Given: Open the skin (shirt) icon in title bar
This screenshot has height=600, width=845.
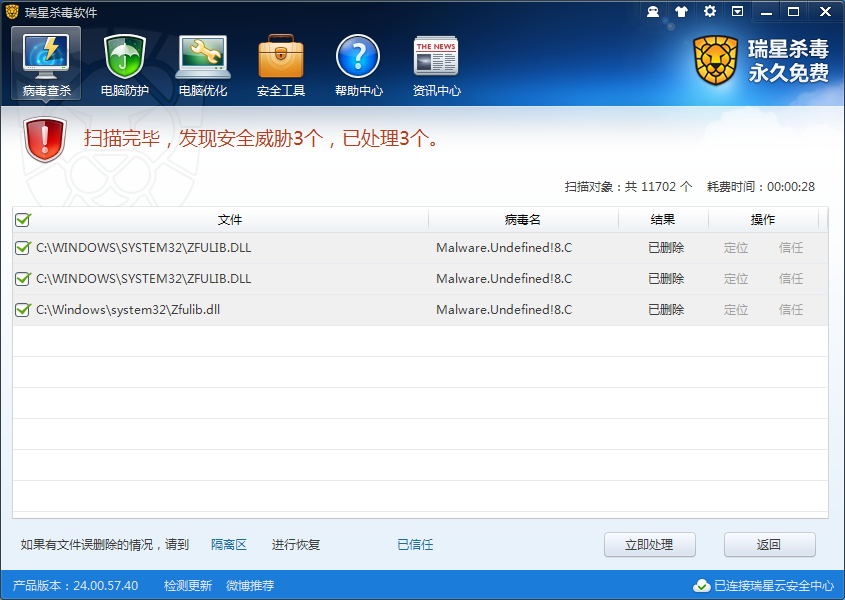Looking at the screenshot, I should [681, 11].
